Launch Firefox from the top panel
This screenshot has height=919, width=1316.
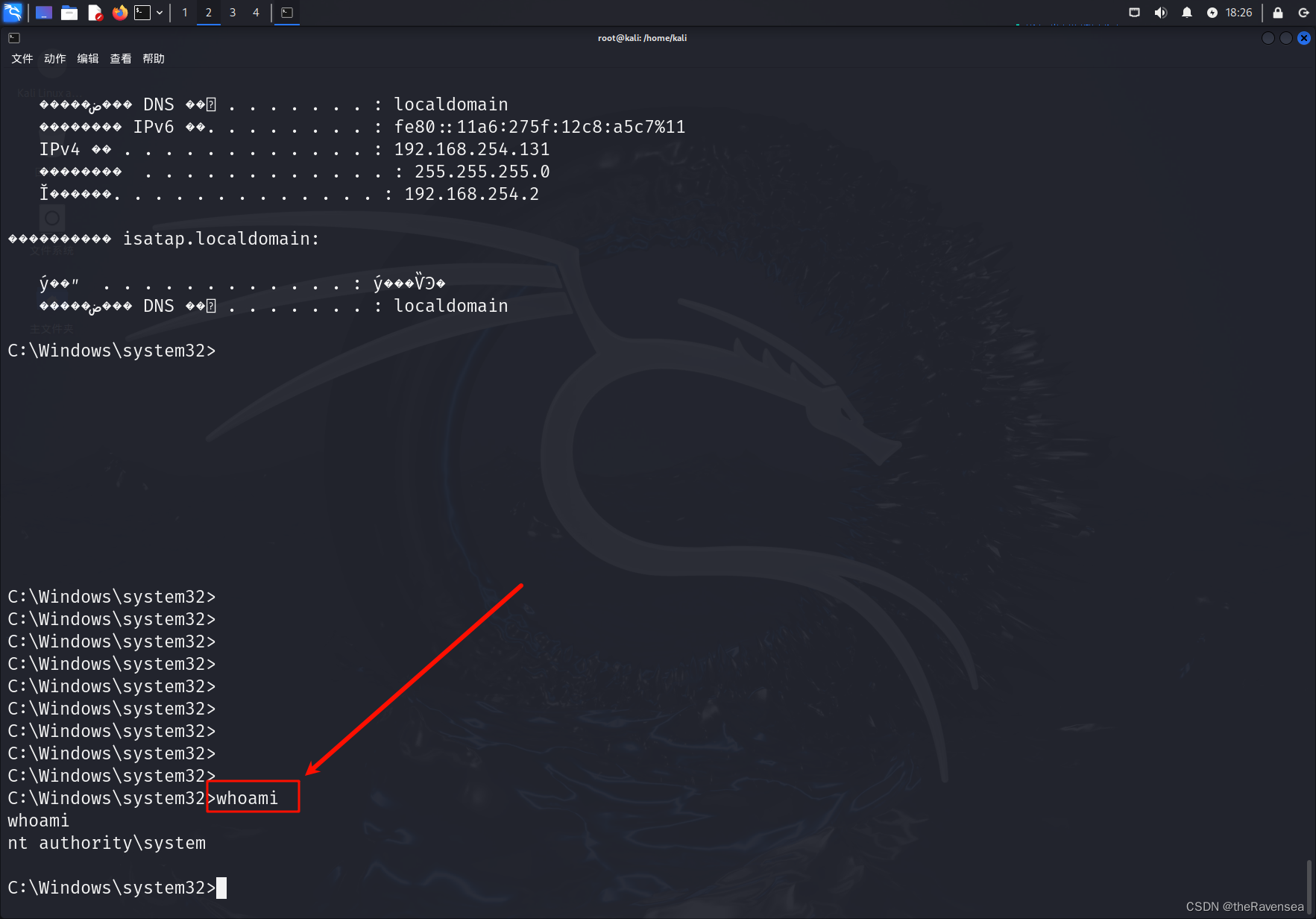pos(119,13)
